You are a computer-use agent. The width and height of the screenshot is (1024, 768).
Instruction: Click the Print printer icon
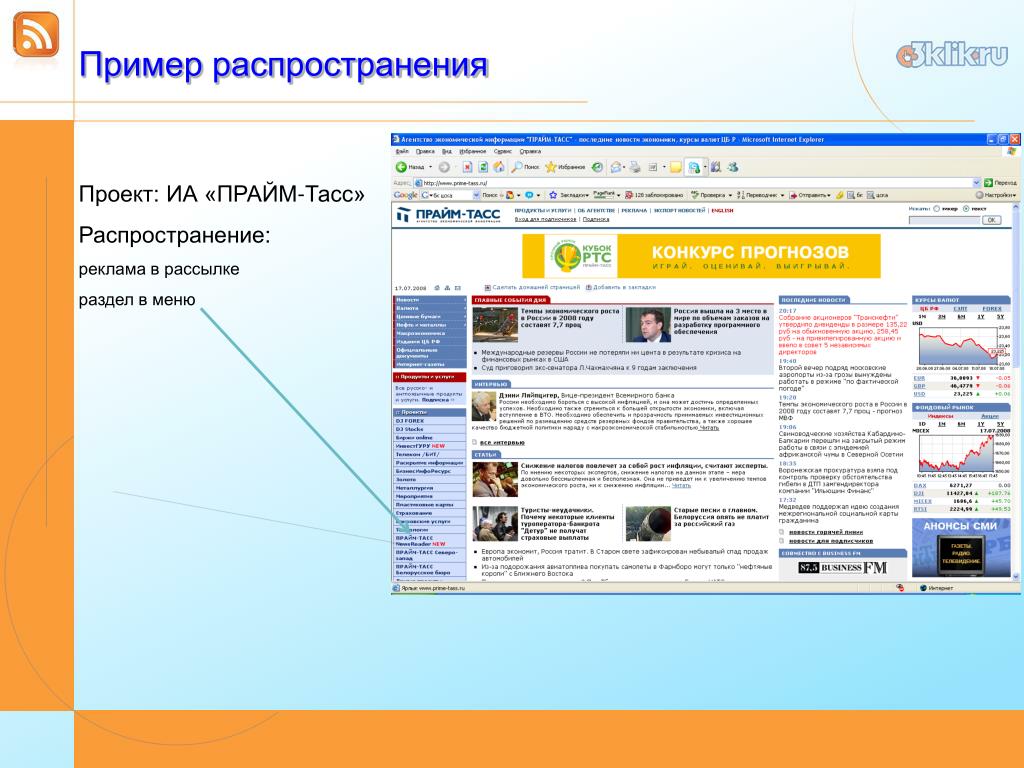pos(635,167)
